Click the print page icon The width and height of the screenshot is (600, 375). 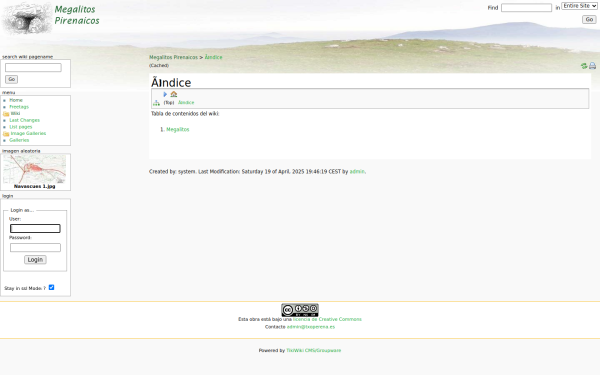click(x=592, y=66)
